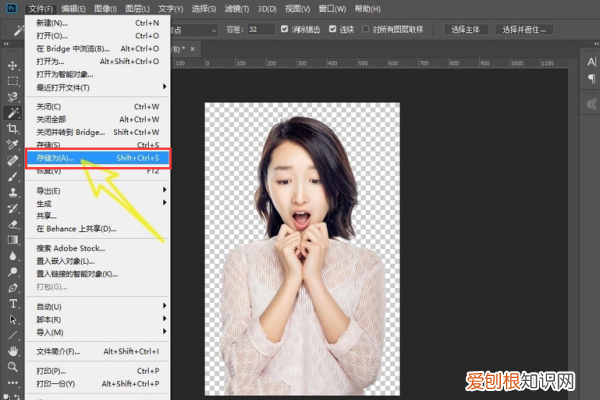The height and width of the screenshot is (400, 600).
Task: Select the Rectangular Marquee tool
Action: [x=13, y=81]
